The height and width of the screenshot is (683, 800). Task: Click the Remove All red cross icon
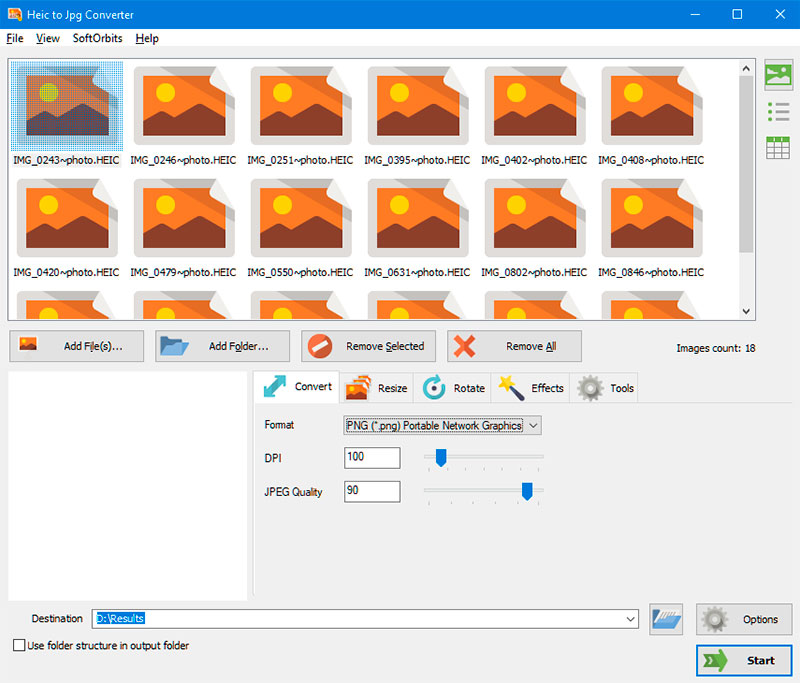466,346
